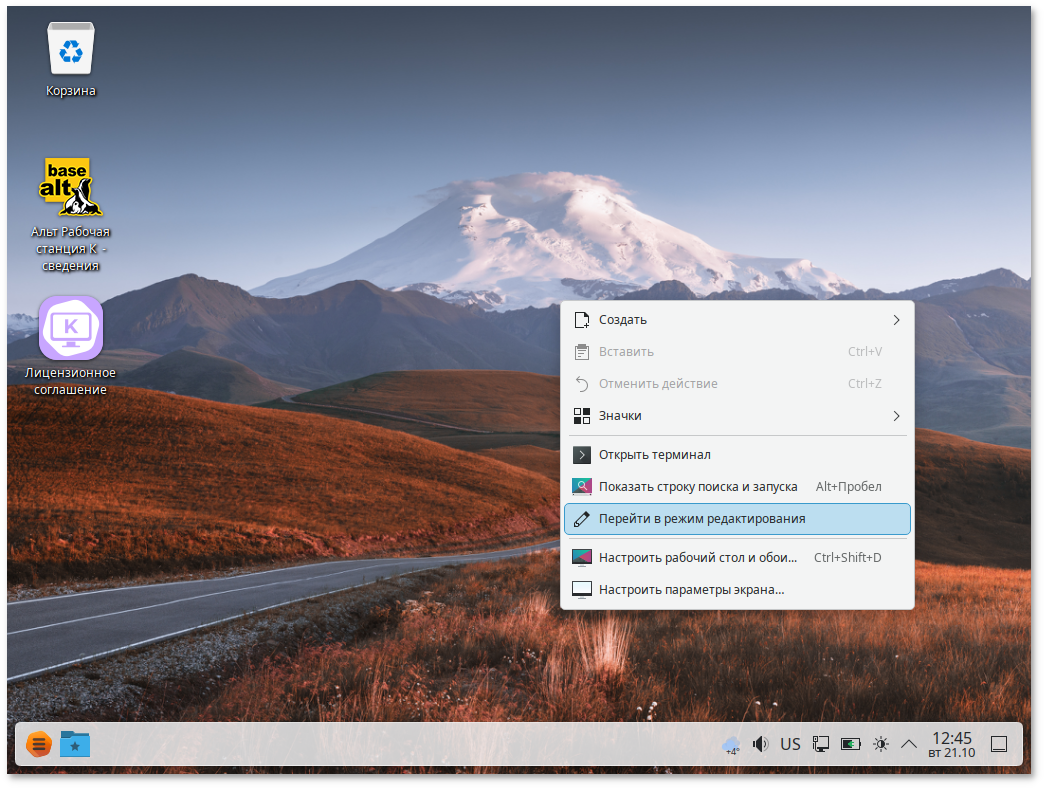Choose Открыть терминал from context menu

654,455
